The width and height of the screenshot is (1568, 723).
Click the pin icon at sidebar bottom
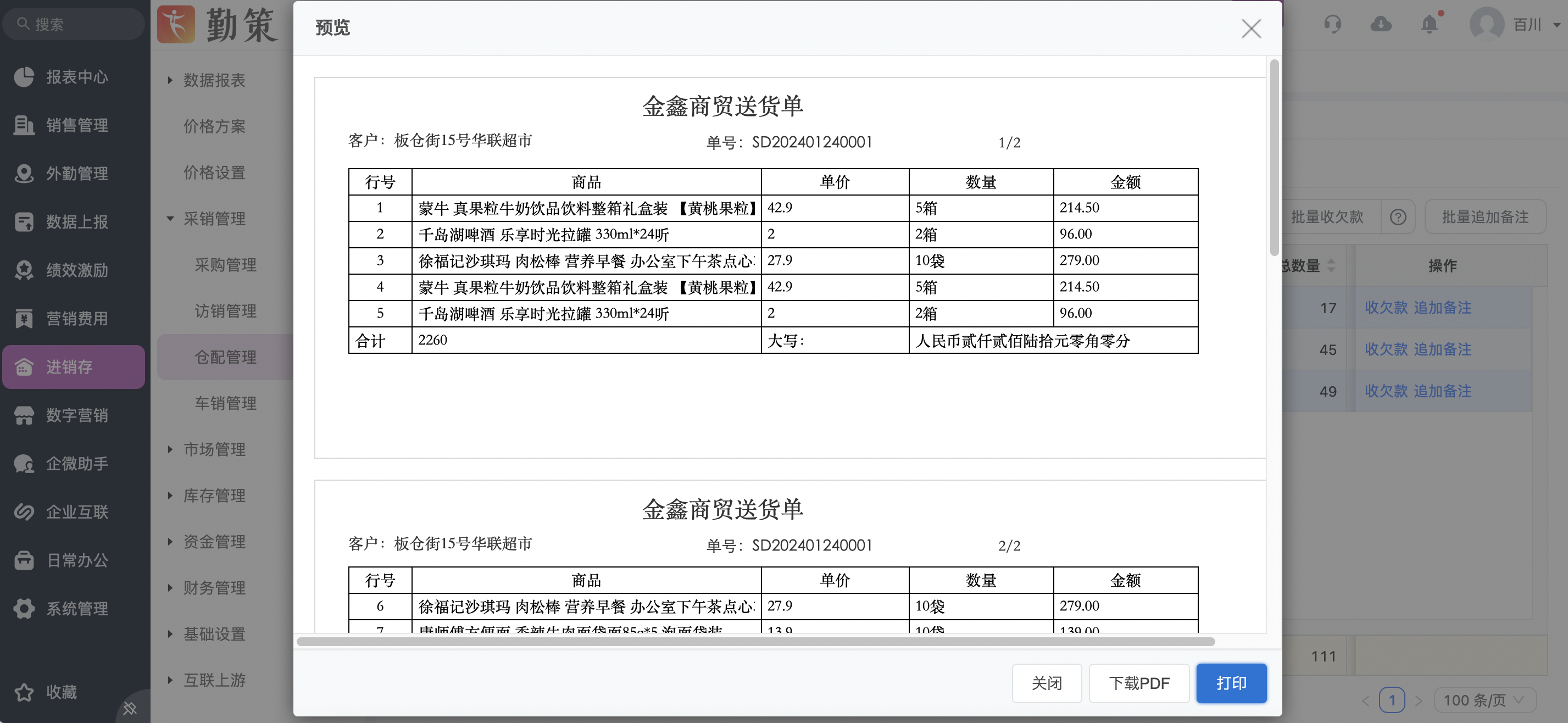tap(130, 708)
